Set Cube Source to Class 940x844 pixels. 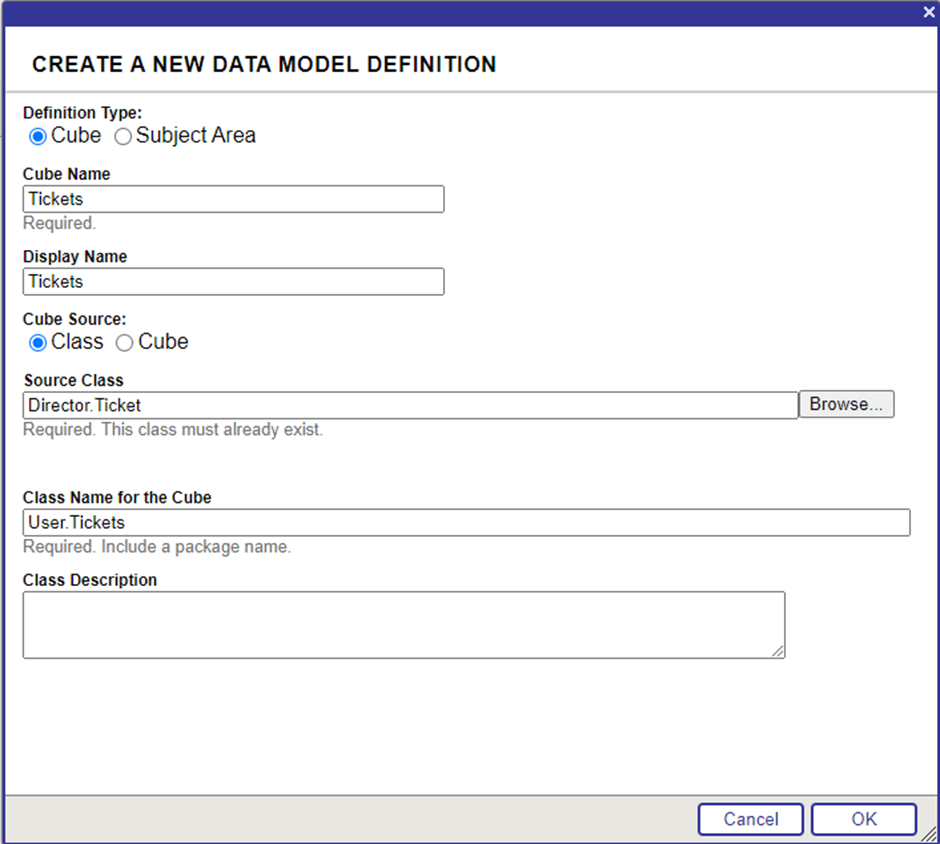pos(38,343)
